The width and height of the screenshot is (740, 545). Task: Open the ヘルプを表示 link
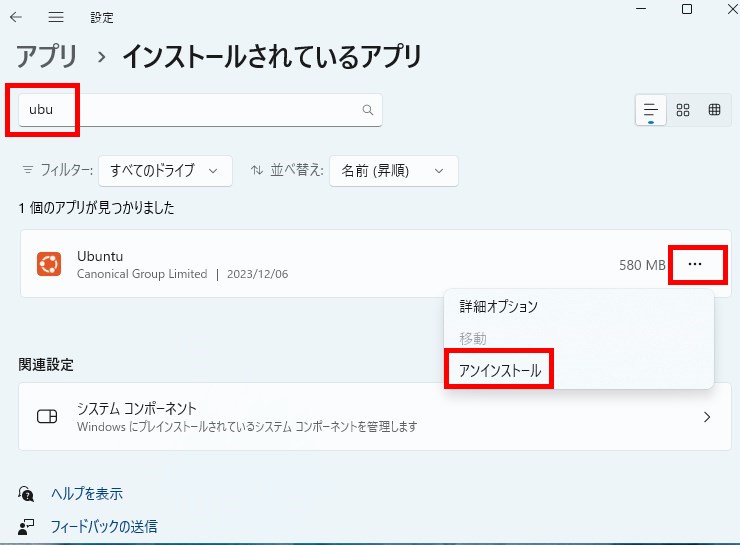pyautogui.click(x=87, y=494)
